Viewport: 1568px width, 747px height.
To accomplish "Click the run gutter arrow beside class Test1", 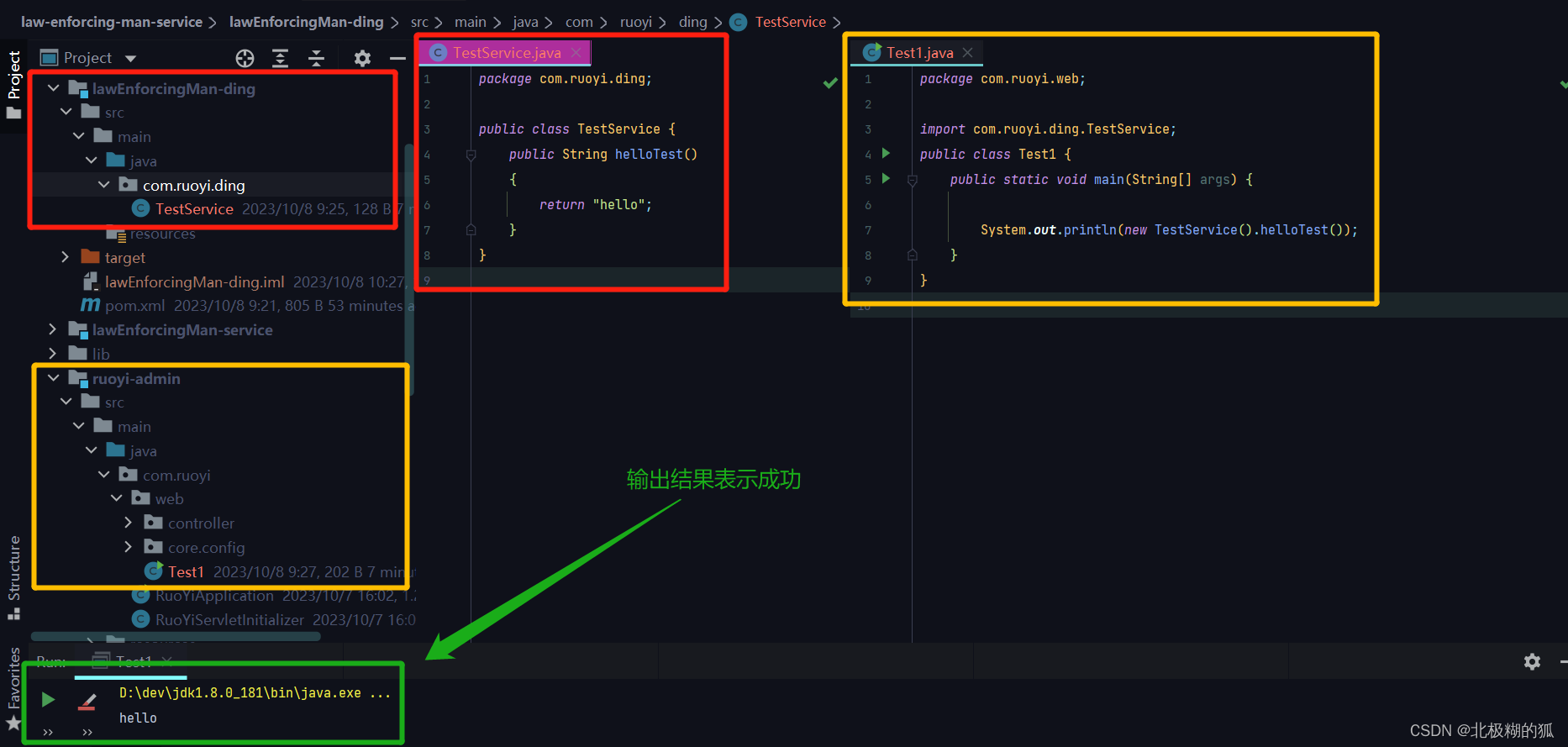I will coord(885,154).
